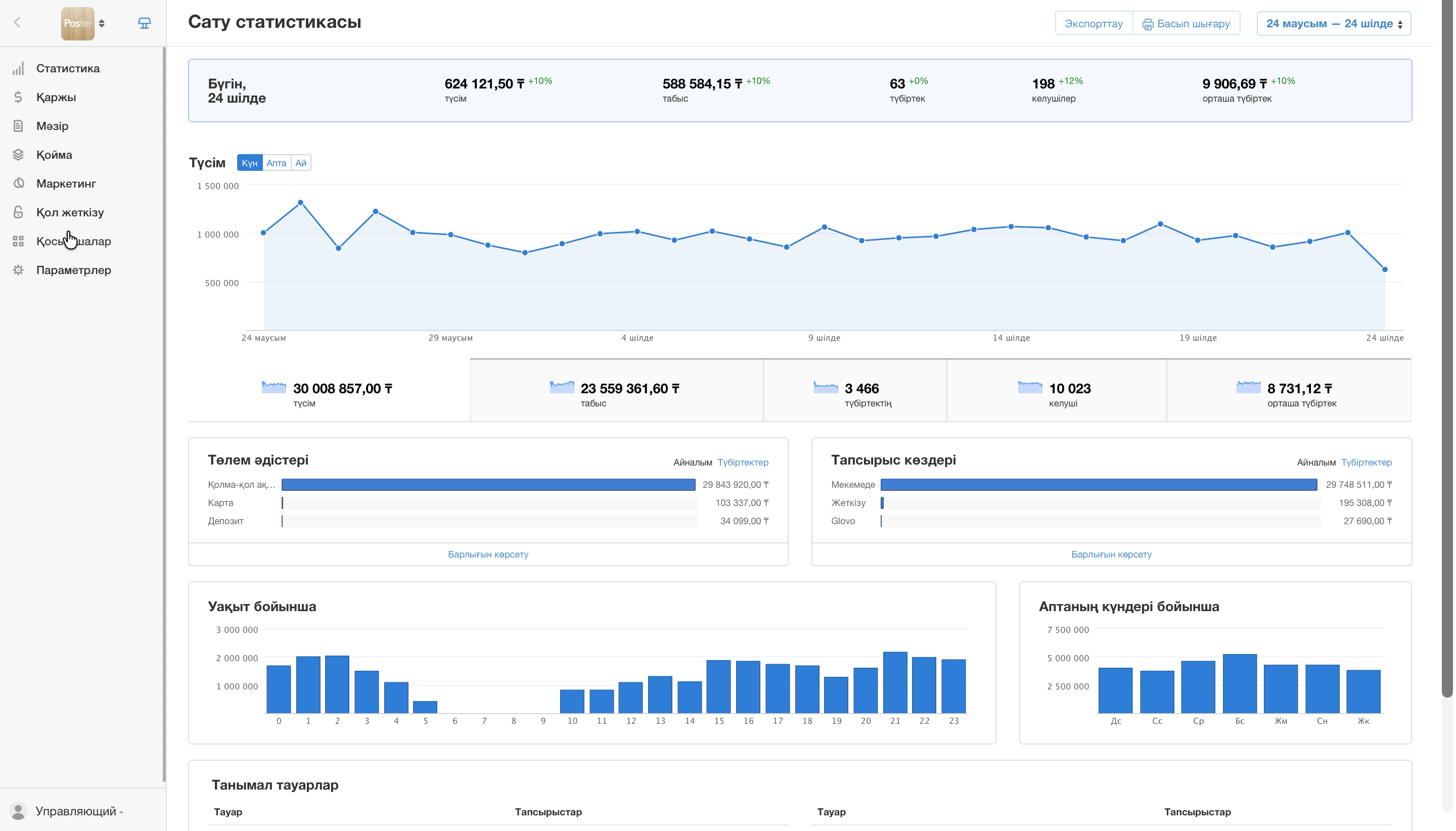1456x831 pixels.
Task: Expand the Poster account switcher
Action: pyautogui.click(x=84, y=23)
